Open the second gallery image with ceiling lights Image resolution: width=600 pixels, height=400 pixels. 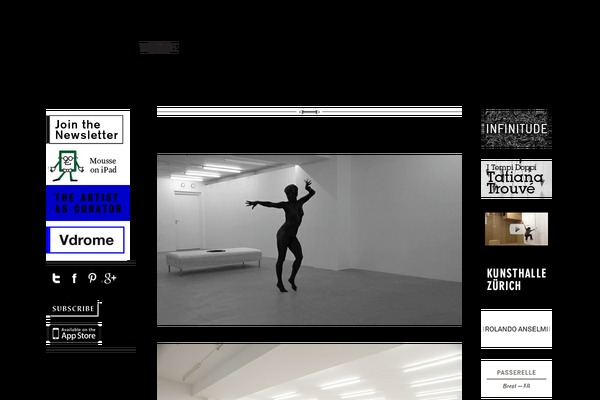pos(309,372)
